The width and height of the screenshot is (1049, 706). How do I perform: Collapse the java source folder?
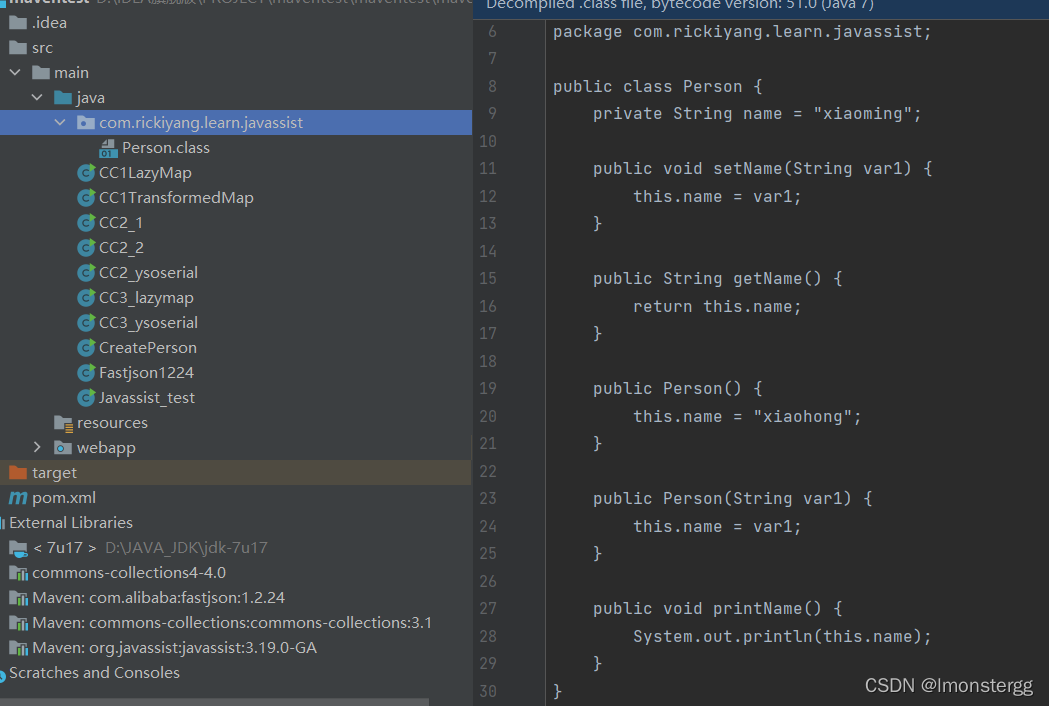coord(37,98)
